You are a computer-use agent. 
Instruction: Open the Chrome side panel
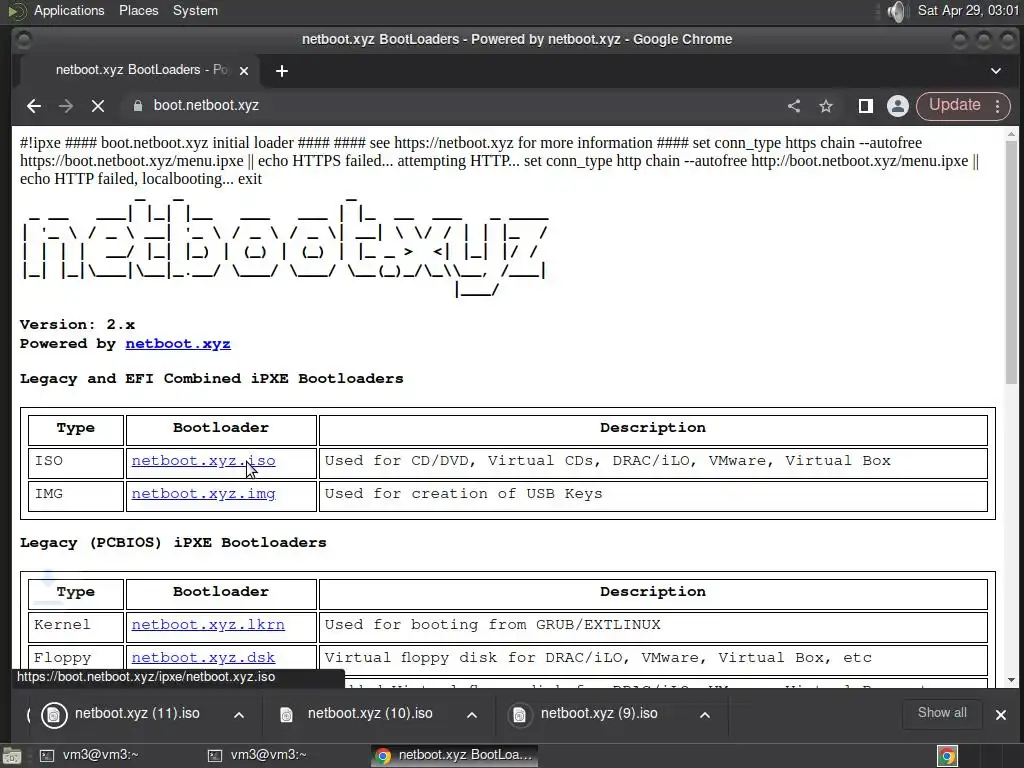pos(865,106)
